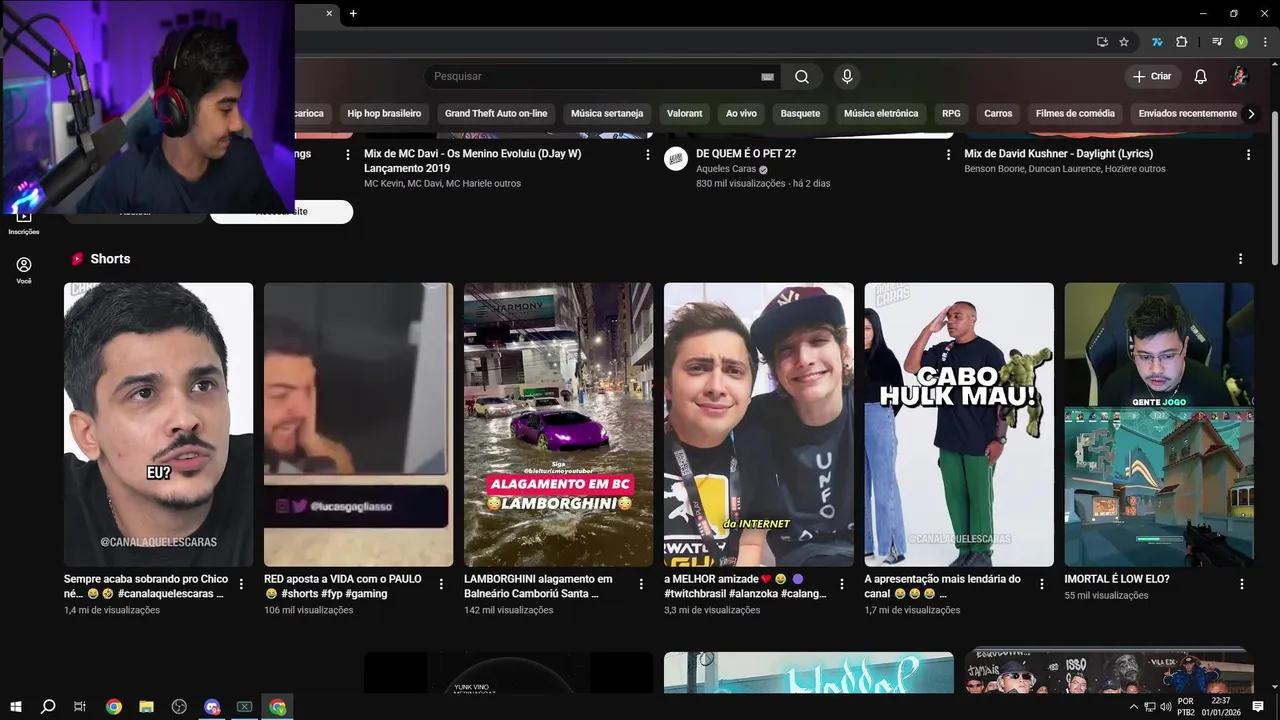Select the Música eletrônica chip
Viewport: 1280px width, 720px height.
coord(881,113)
